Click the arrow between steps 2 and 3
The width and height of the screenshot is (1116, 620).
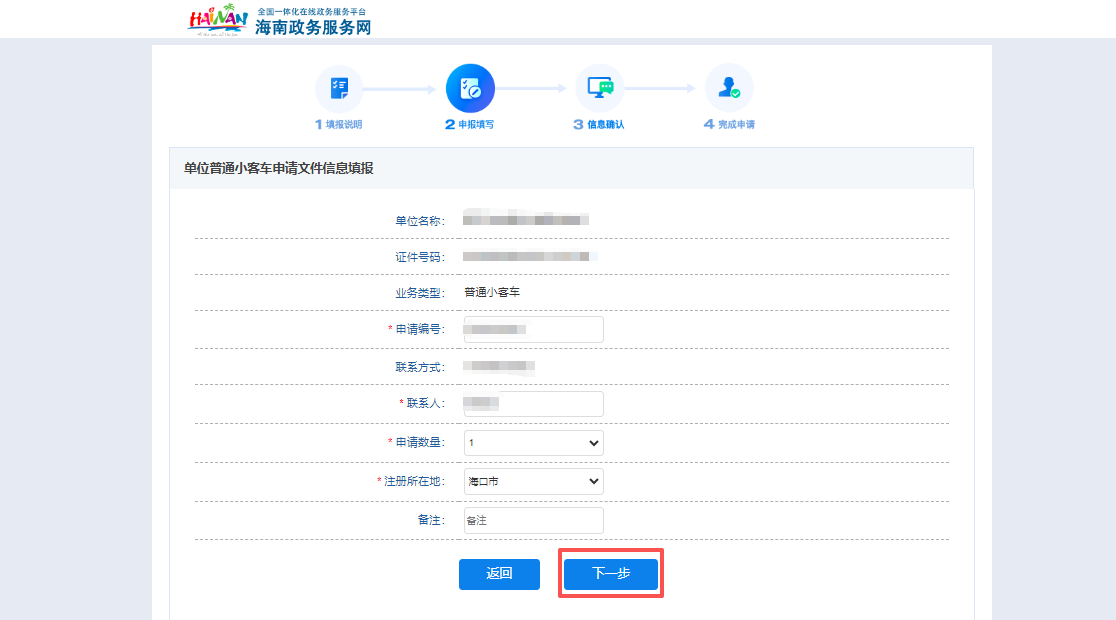point(534,88)
